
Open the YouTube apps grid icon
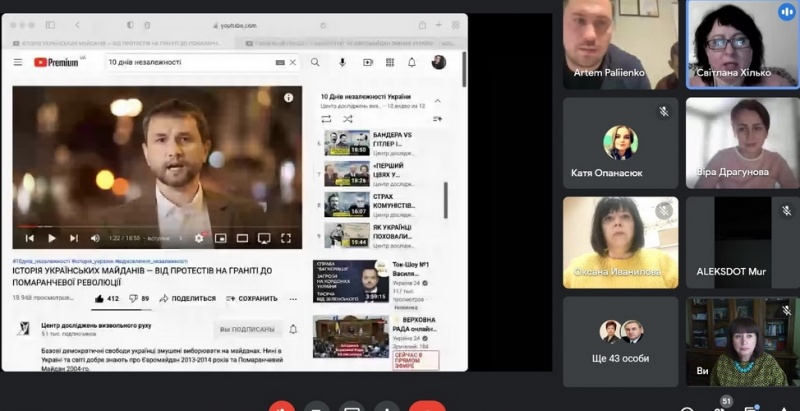tap(390, 62)
